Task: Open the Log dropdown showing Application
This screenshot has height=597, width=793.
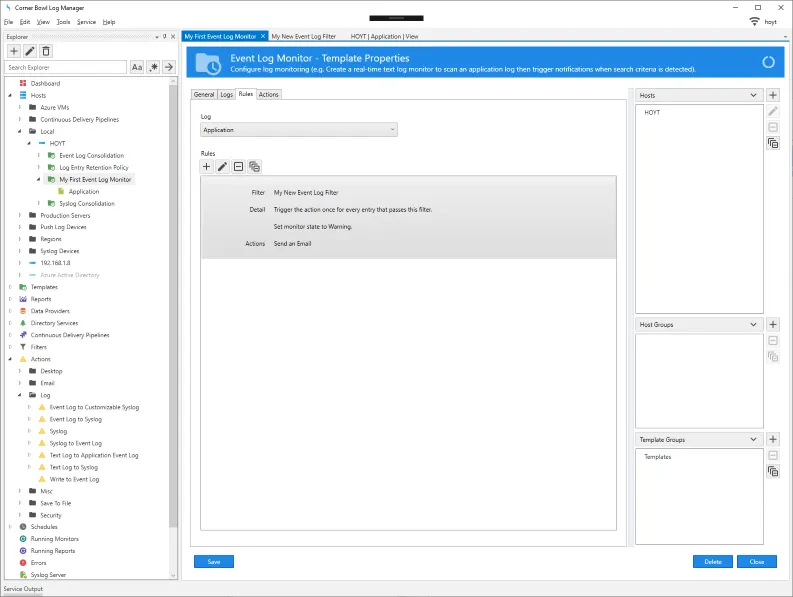Action: [x=299, y=130]
